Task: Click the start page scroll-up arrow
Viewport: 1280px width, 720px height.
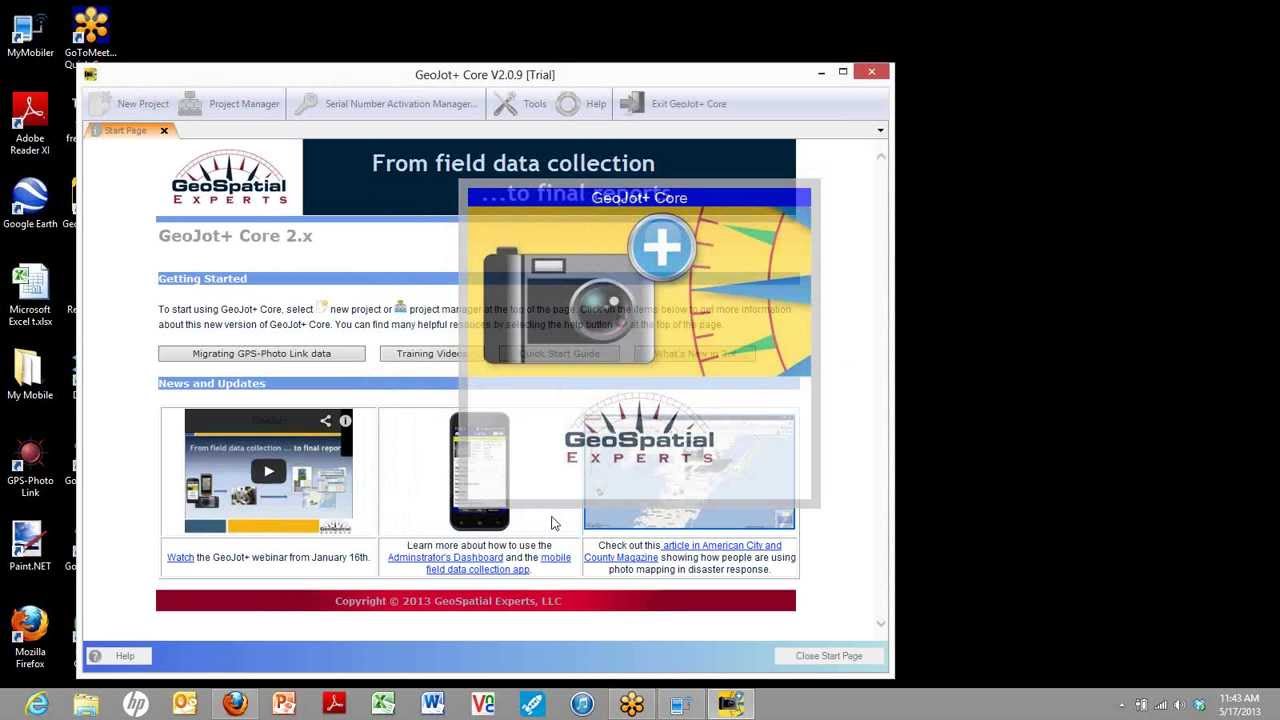Action: [881, 155]
